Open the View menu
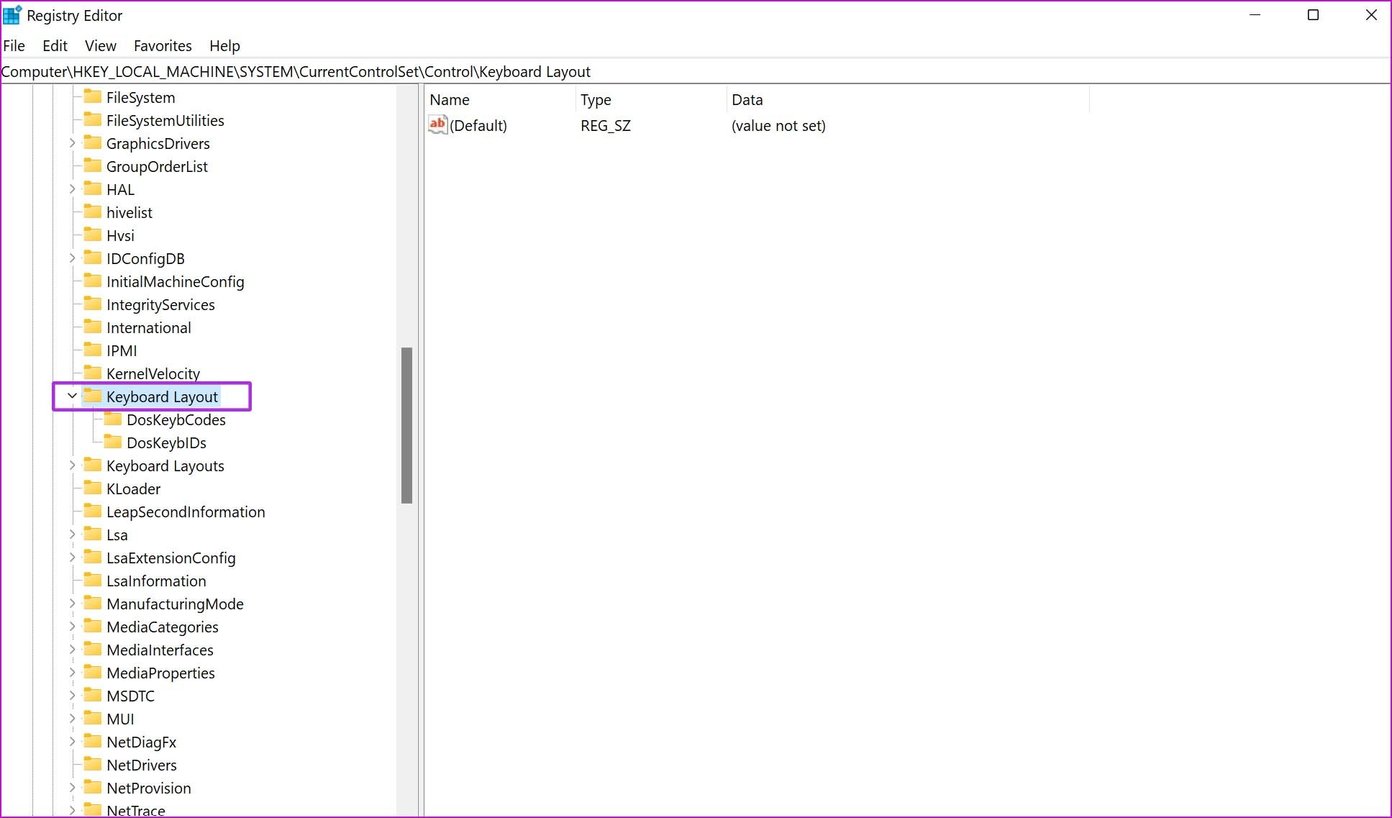Image resolution: width=1392 pixels, height=818 pixels. [100, 46]
